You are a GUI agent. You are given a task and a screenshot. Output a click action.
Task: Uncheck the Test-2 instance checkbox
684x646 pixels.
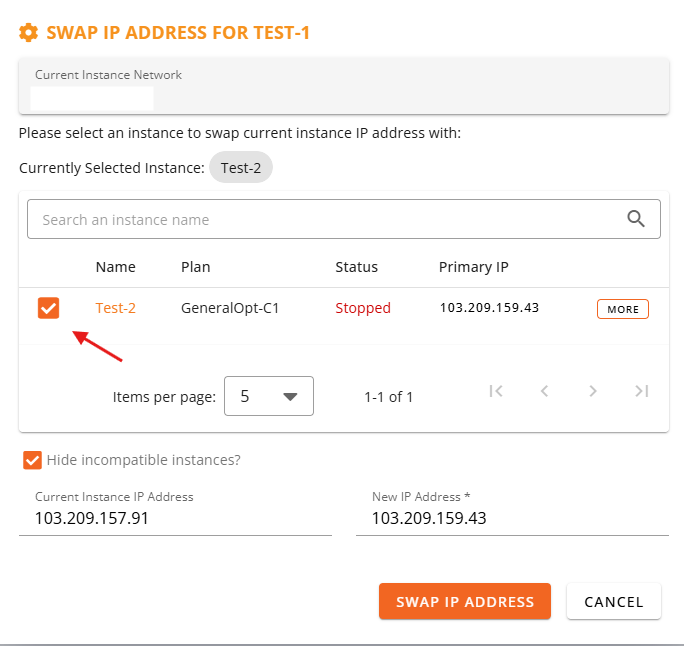pos(48,308)
